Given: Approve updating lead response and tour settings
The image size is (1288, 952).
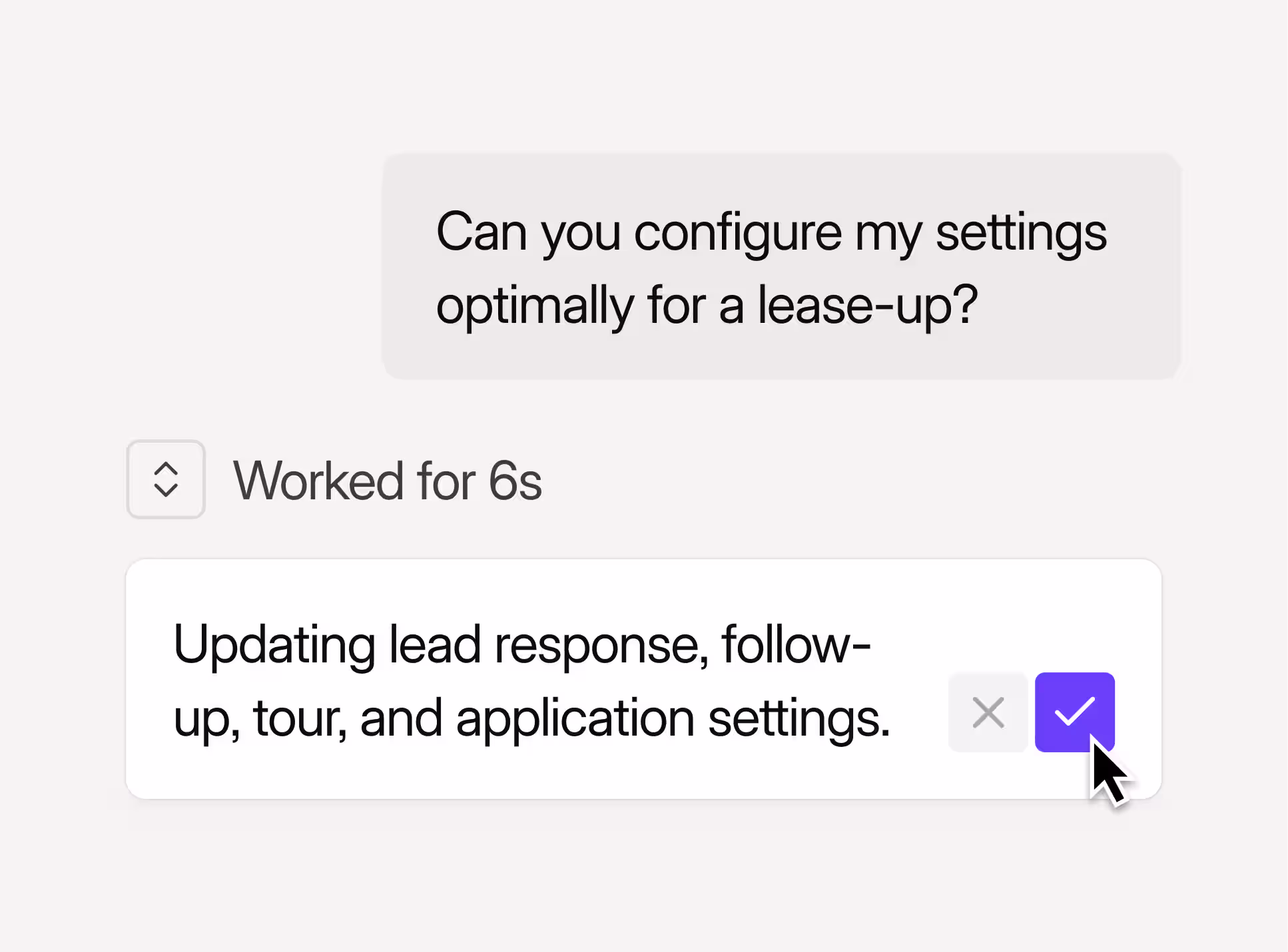Looking at the screenshot, I should (1074, 712).
